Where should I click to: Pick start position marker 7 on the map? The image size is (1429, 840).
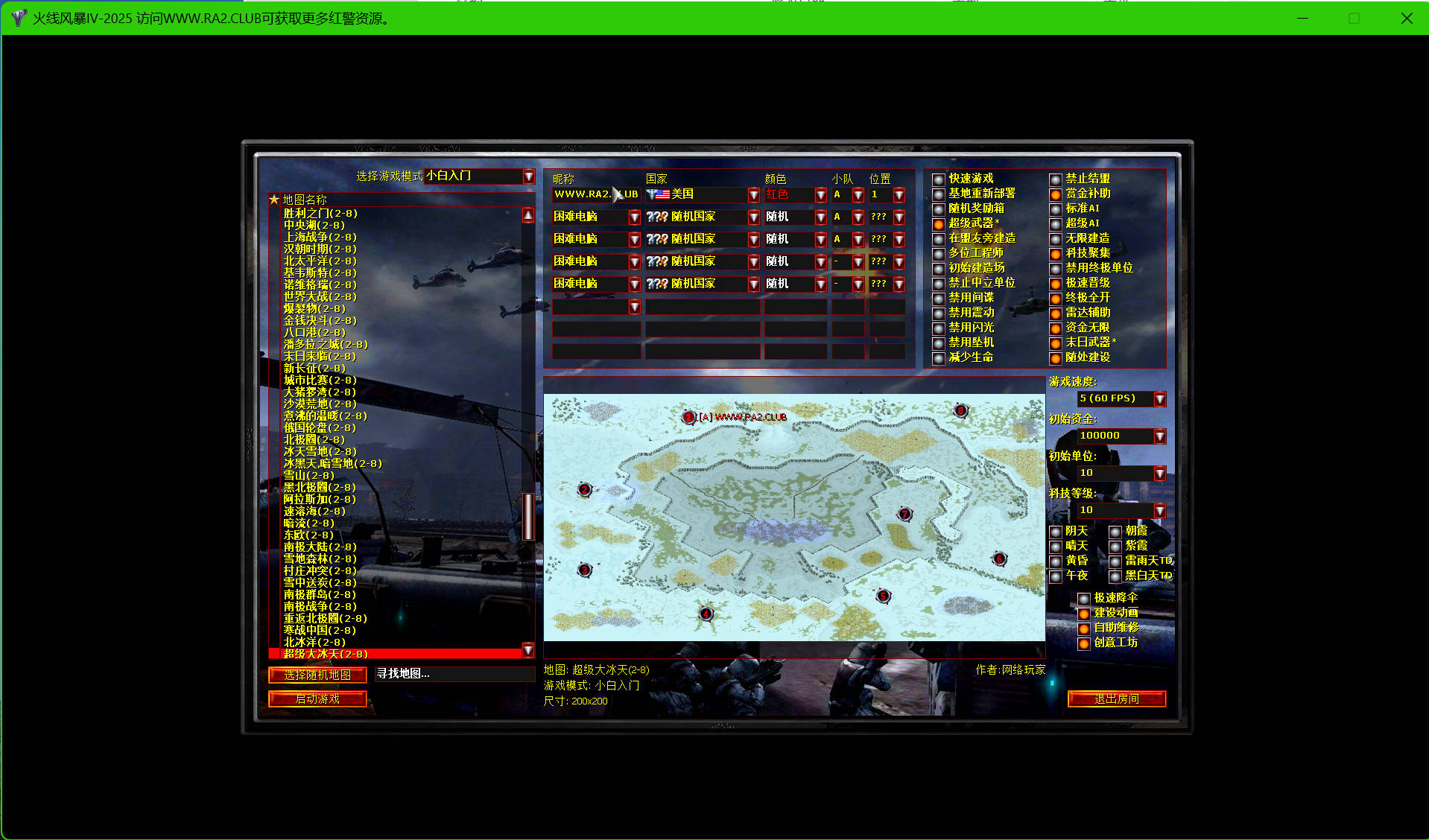tap(905, 514)
